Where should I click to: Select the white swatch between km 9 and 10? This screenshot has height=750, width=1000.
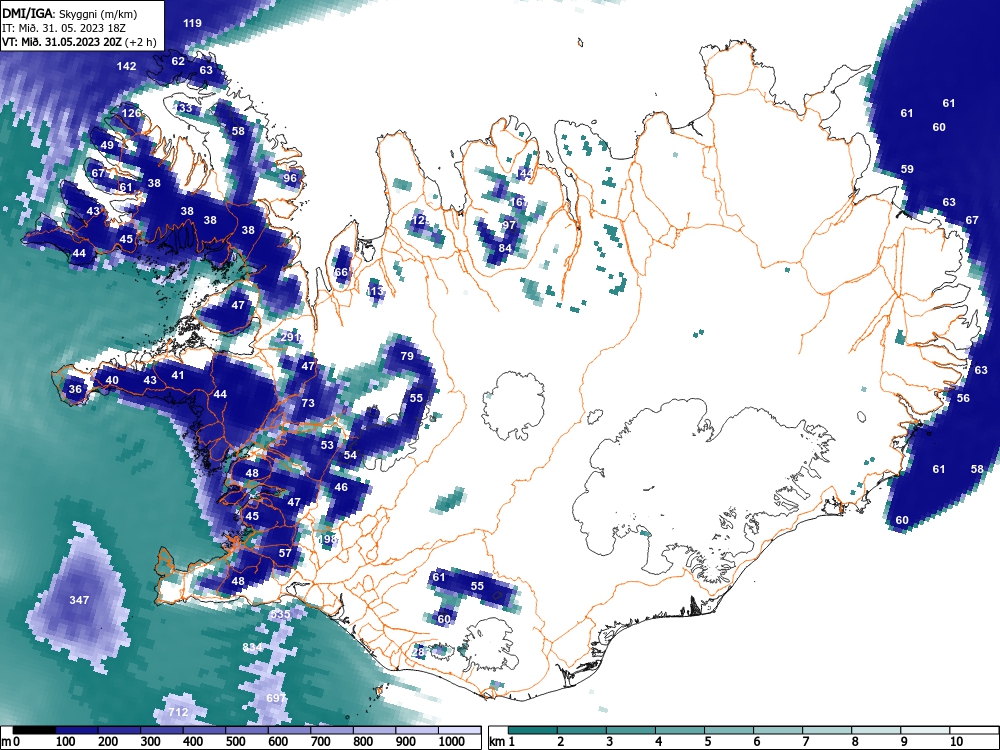tap(925, 730)
